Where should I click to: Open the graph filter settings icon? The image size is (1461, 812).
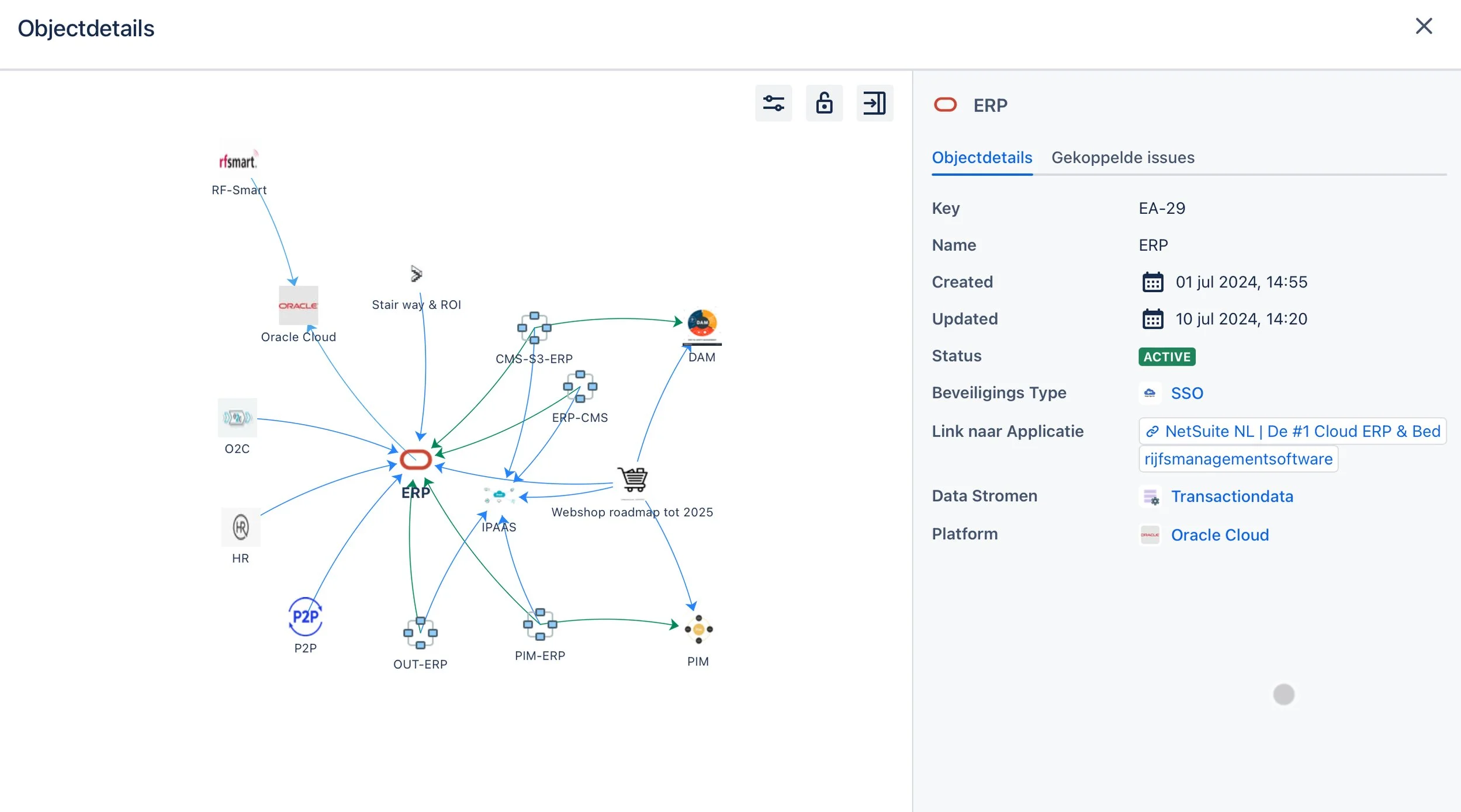tap(773, 103)
